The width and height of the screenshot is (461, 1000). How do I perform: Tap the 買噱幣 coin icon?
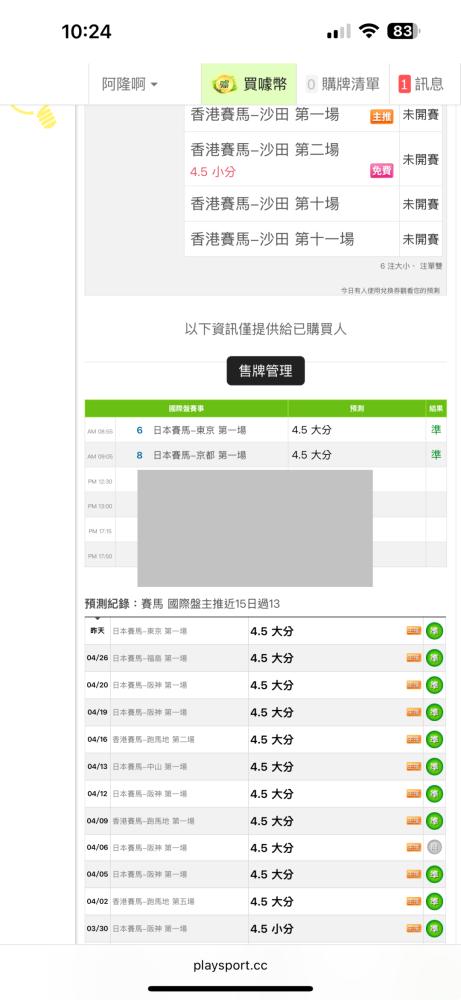224,84
